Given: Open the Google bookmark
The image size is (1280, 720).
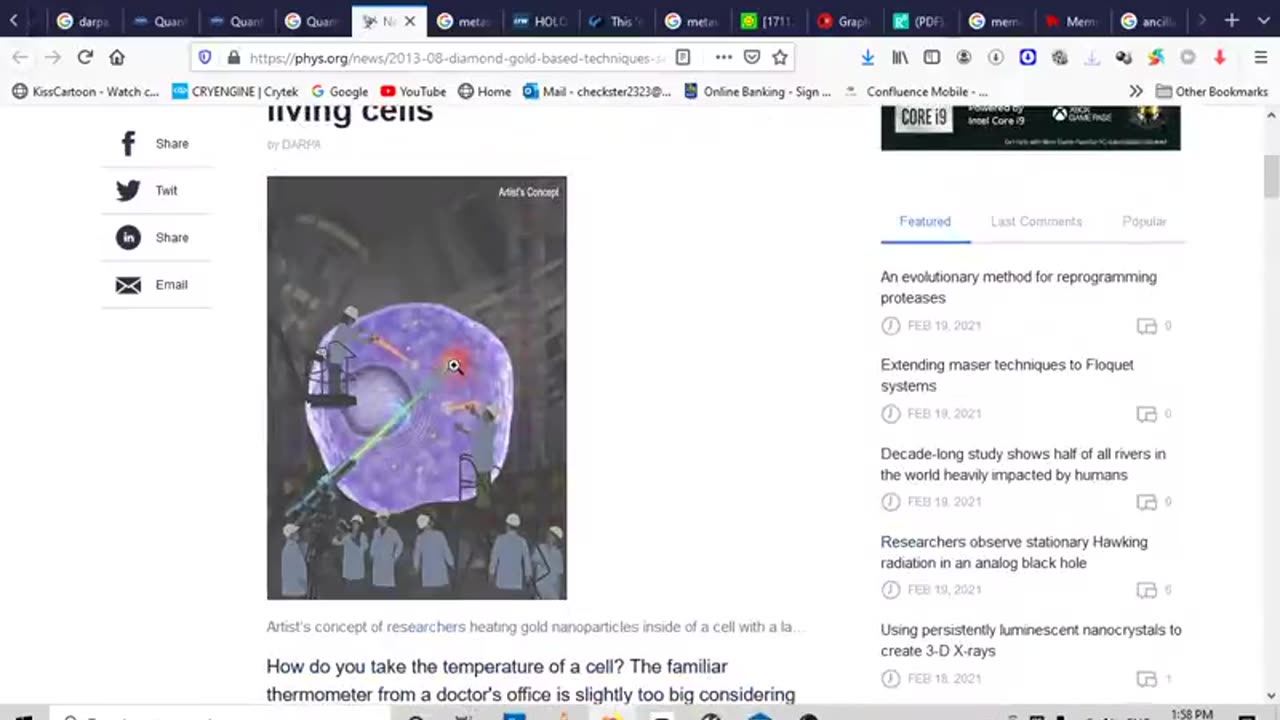Looking at the screenshot, I should point(340,91).
